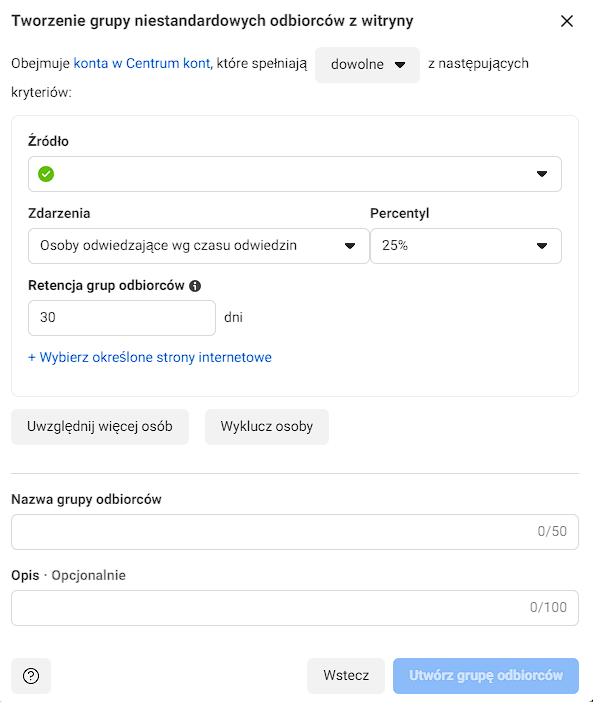This screenshot has height=702, width=593.
Task: Open the 'konta w Centrum kont' link
Action: pyautogui.click(x=141, y=64)
